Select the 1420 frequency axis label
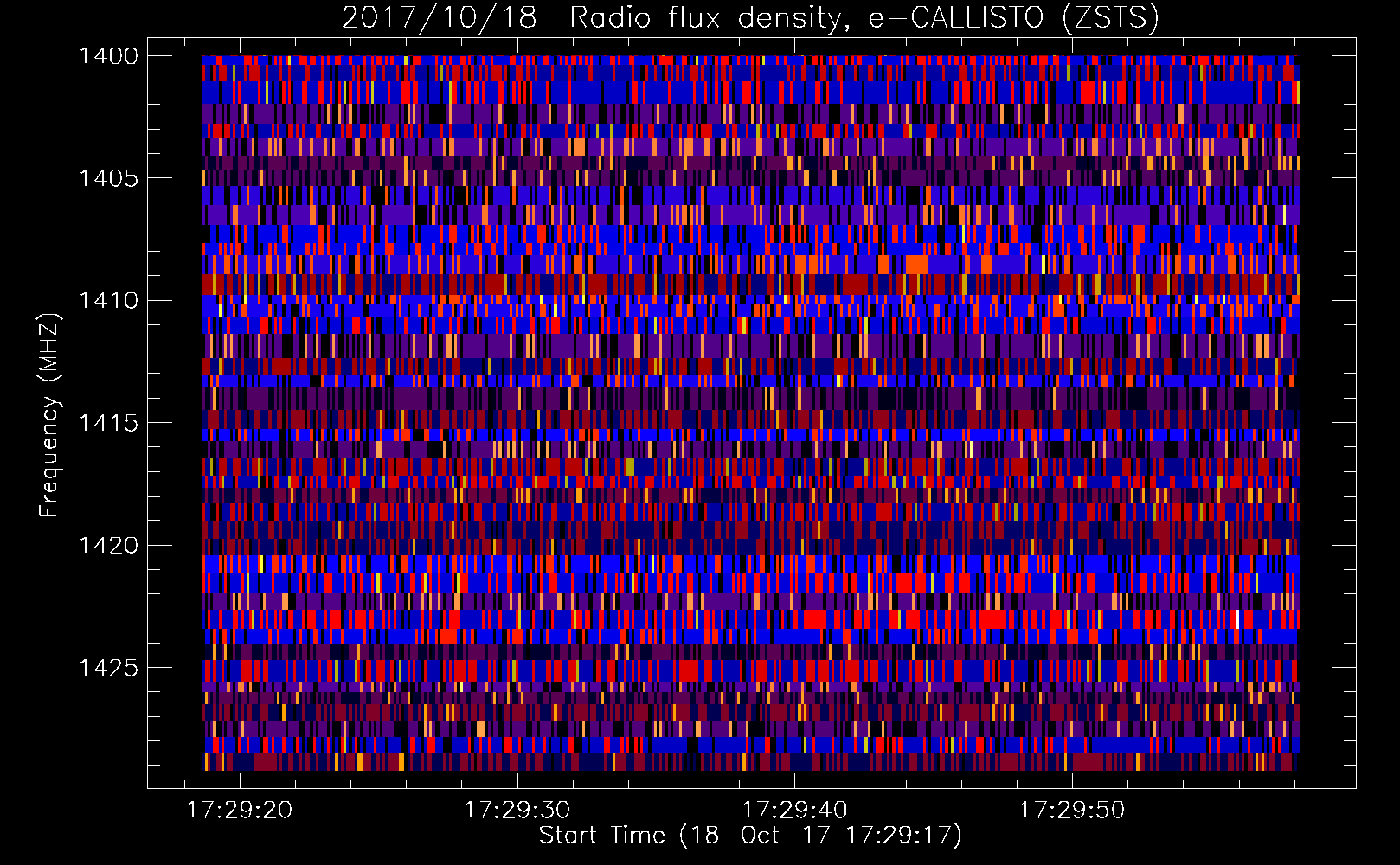 (108, 546)
